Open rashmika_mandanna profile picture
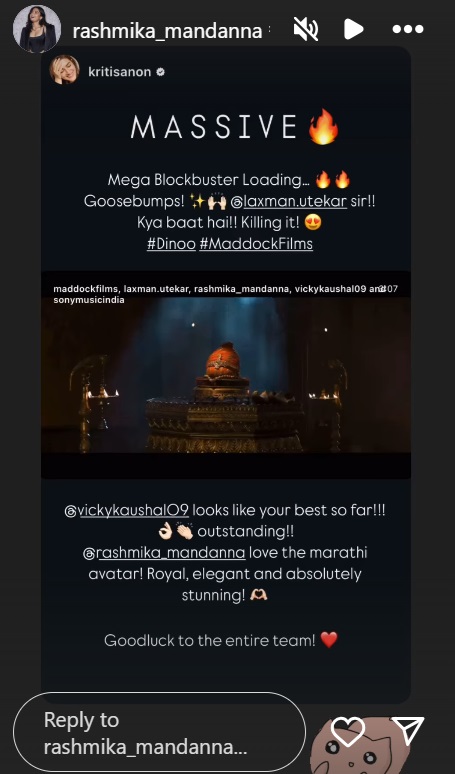 (x=37, y=29)
